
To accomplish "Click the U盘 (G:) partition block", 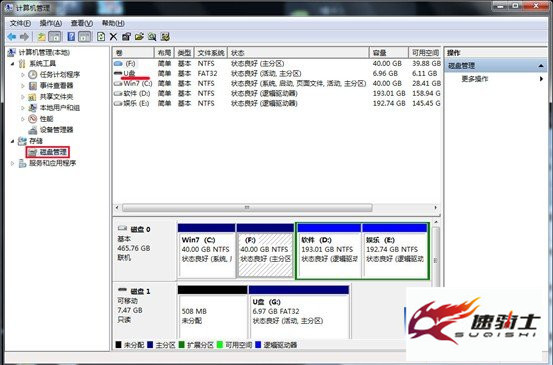I will [x=299, y=312].
